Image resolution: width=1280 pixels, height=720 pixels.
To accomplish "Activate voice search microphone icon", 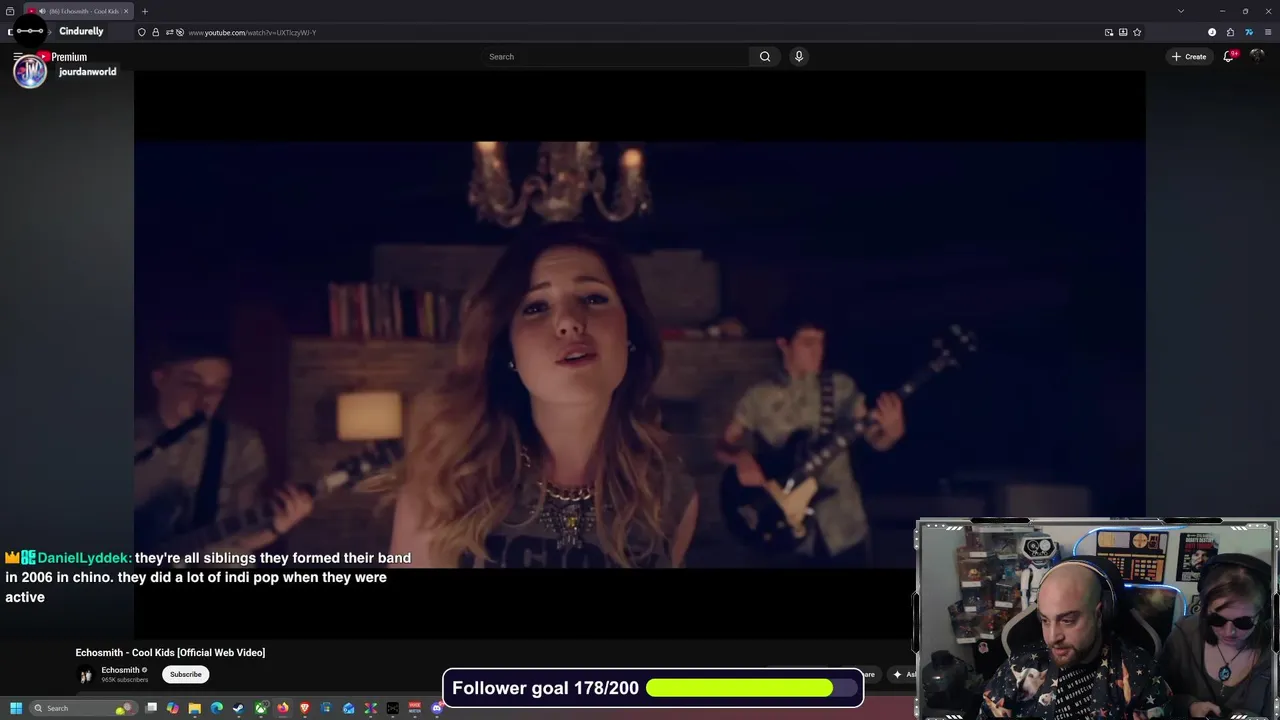I will pyautogui.click(x=798, y=56).
